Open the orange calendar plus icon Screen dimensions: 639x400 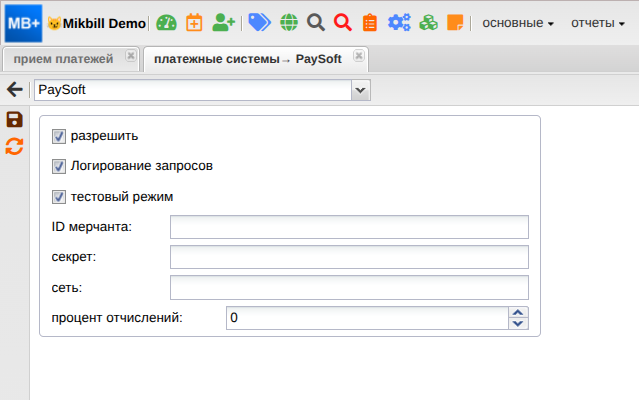(194, 22)
